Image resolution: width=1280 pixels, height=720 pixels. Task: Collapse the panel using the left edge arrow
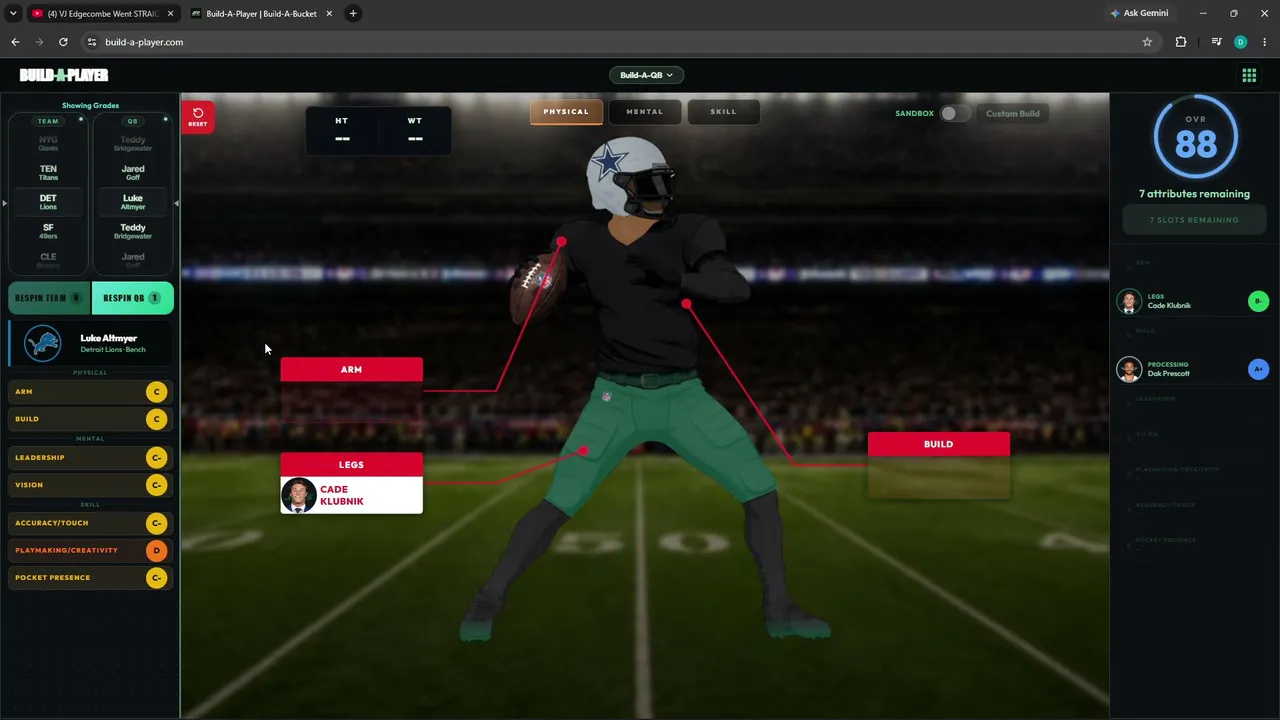[x=4, y=203]
